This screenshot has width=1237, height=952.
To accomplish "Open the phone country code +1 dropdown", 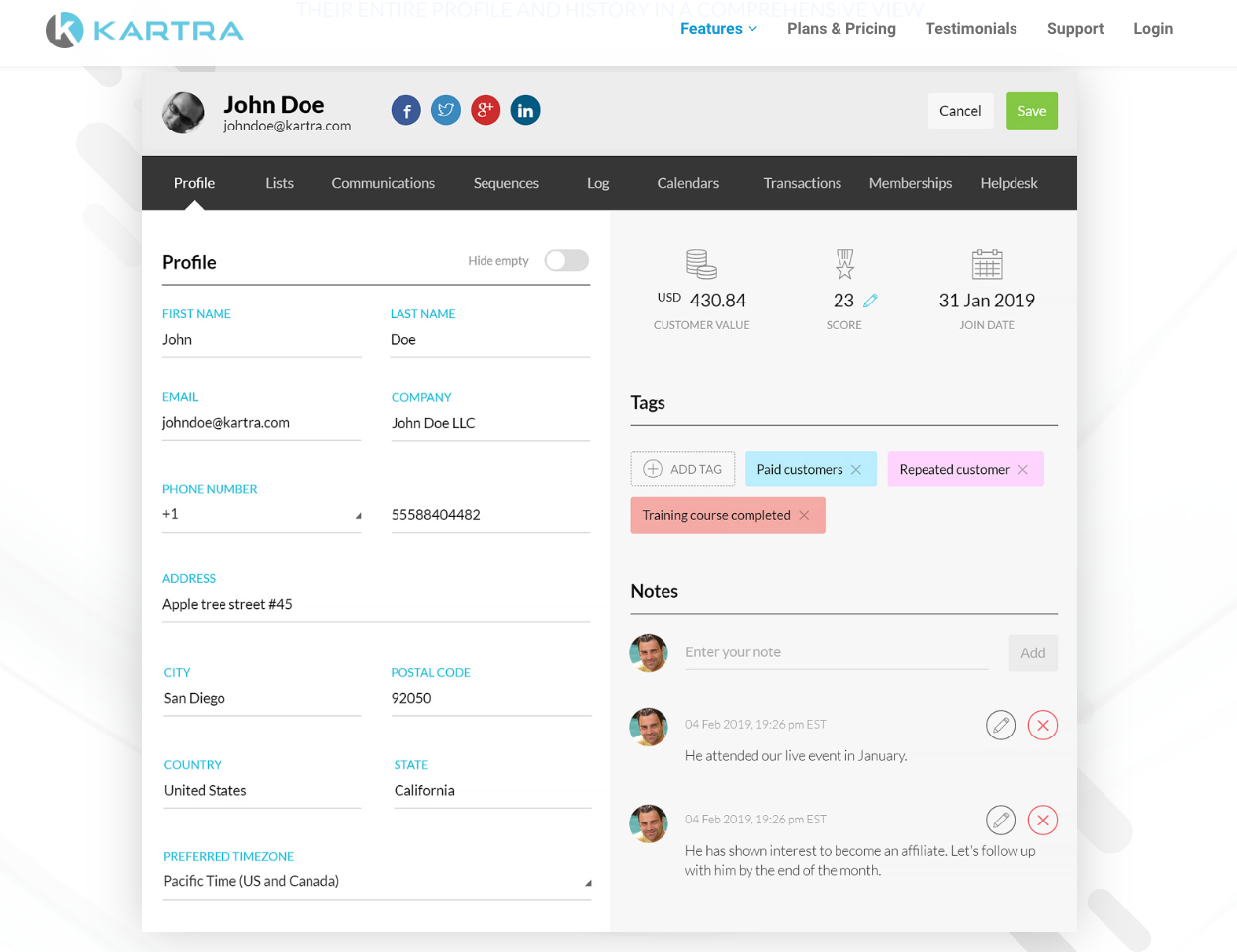I will point(261,514).
